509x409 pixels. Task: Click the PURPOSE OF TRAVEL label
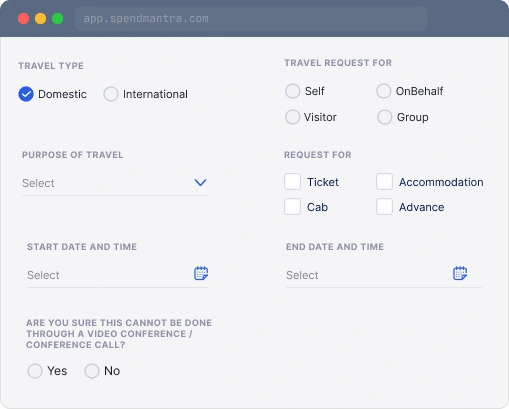73,155
